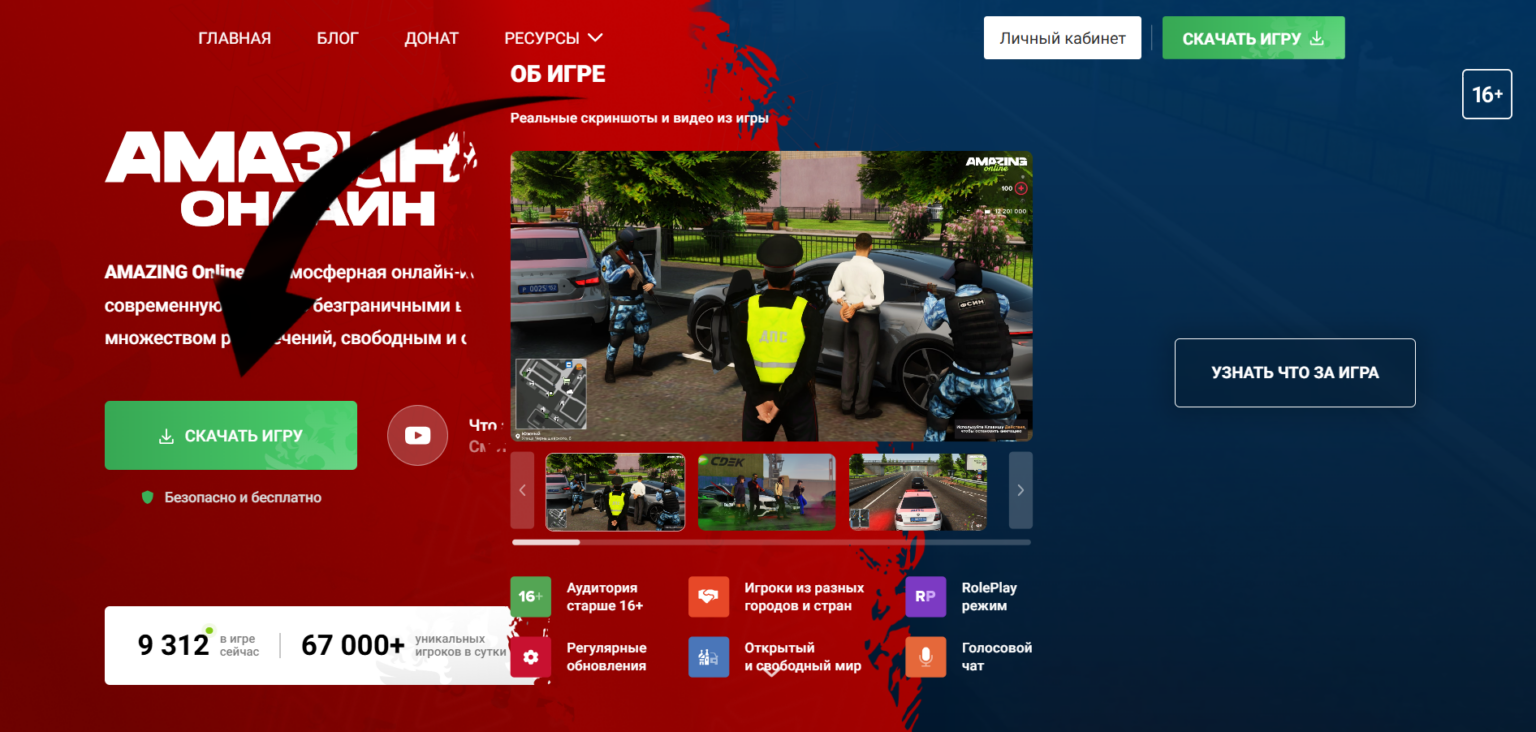The image size is (1536, 732).
Task: Expand the РЕСУРСЫ dropdown
Action: pos(553,38)
